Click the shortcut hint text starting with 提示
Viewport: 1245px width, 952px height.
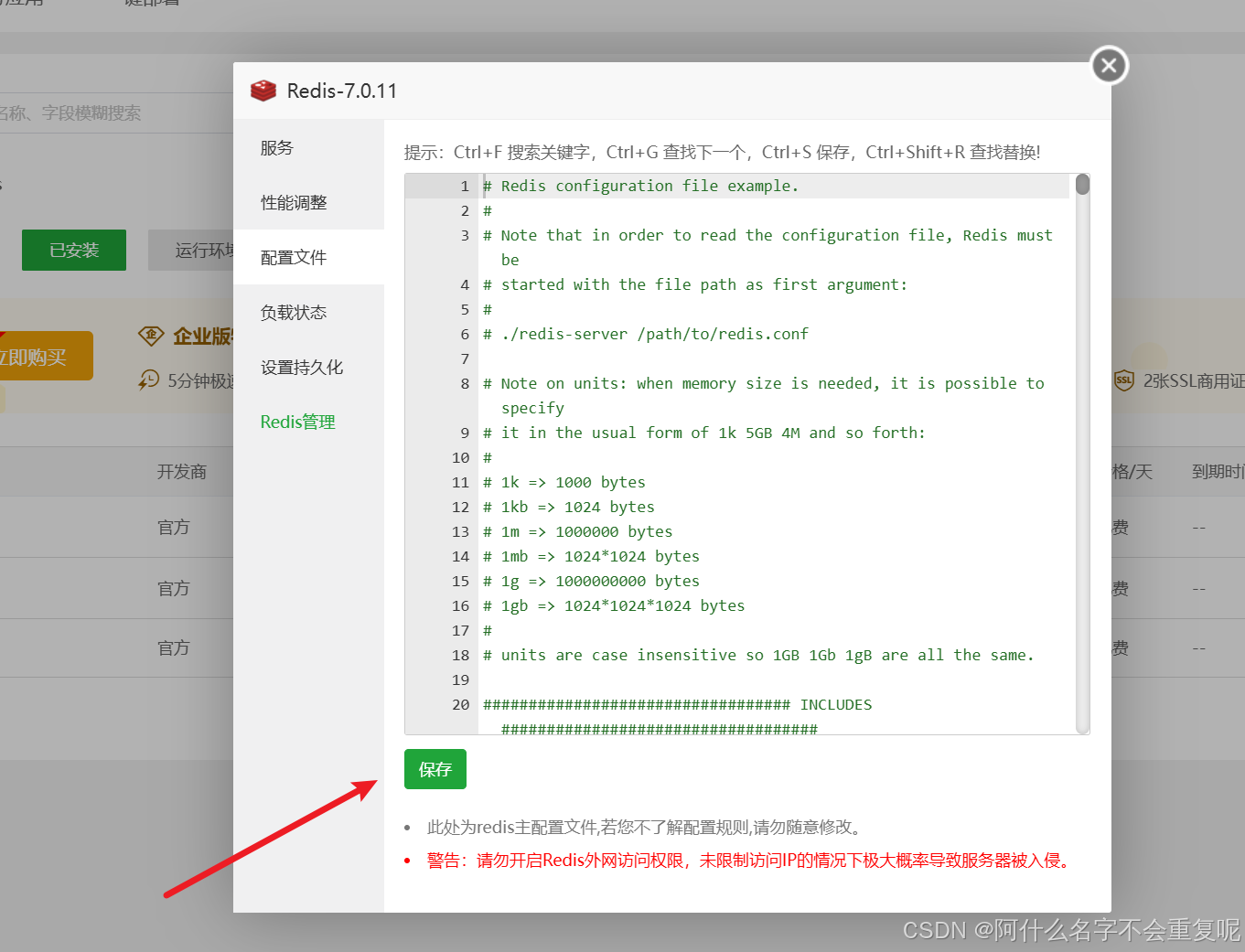coord(722,152)
